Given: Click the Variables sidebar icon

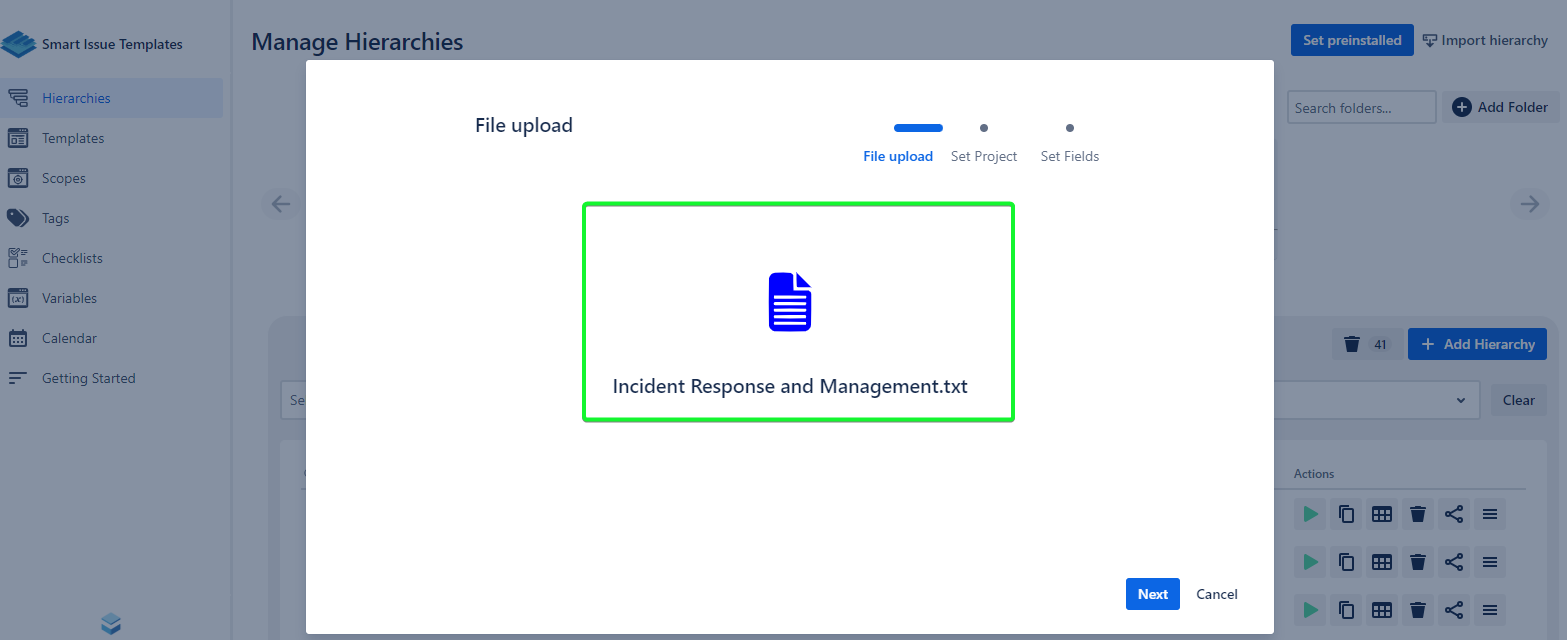Looking at the screenshot, I should (18, 298).
